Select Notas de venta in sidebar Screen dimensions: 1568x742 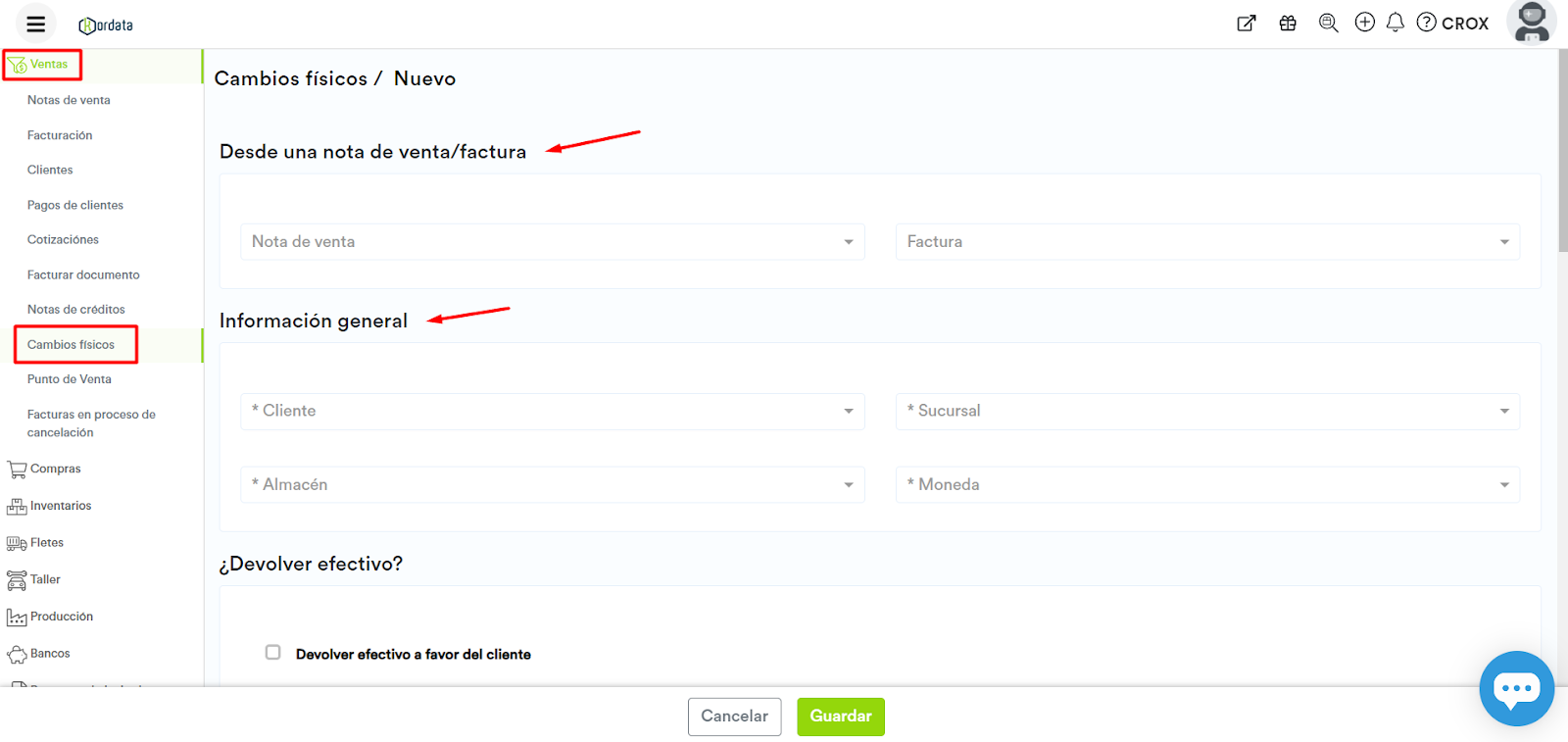click(69, 100)
